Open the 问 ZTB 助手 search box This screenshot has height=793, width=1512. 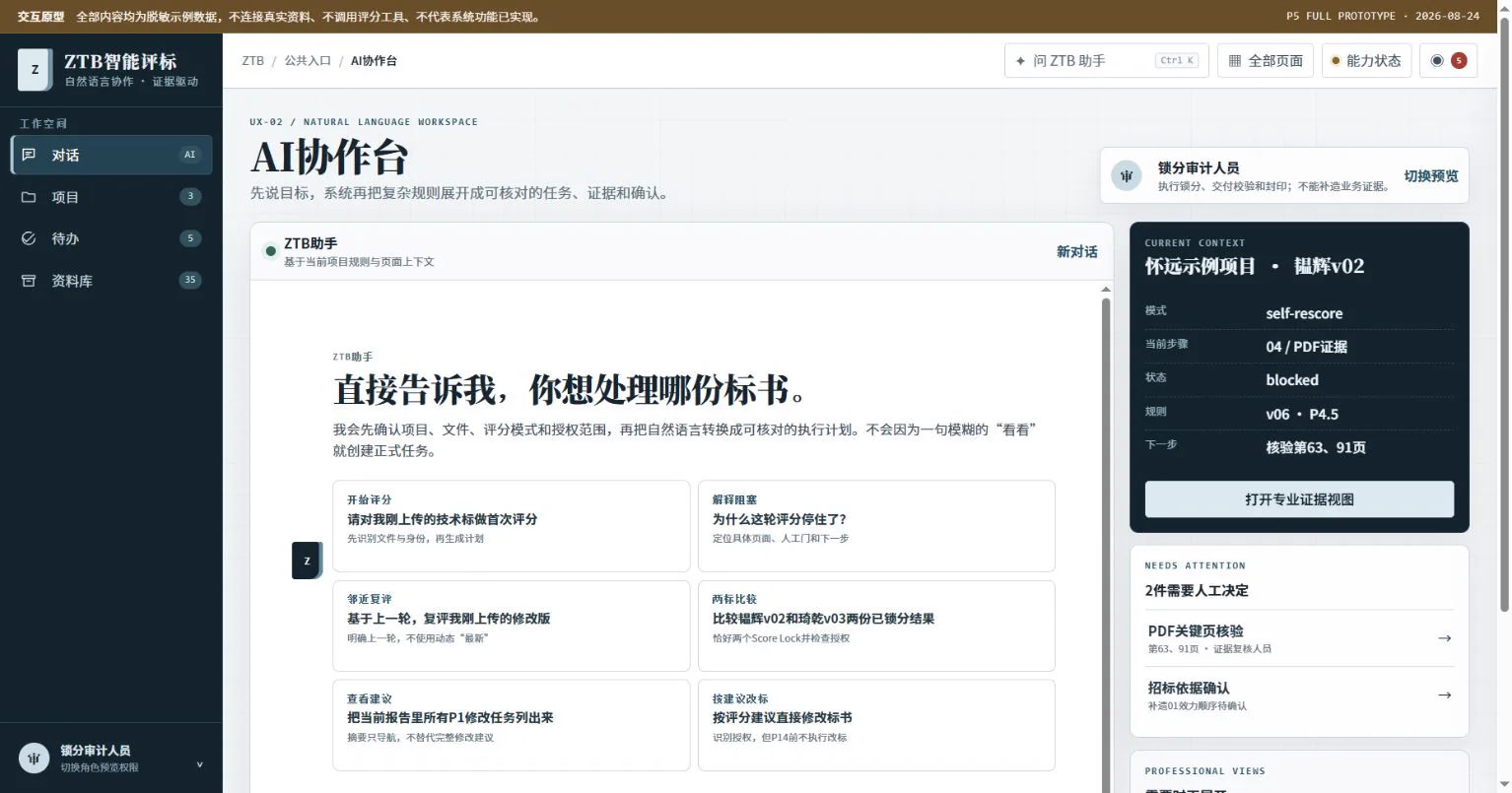click(1106, 61)
